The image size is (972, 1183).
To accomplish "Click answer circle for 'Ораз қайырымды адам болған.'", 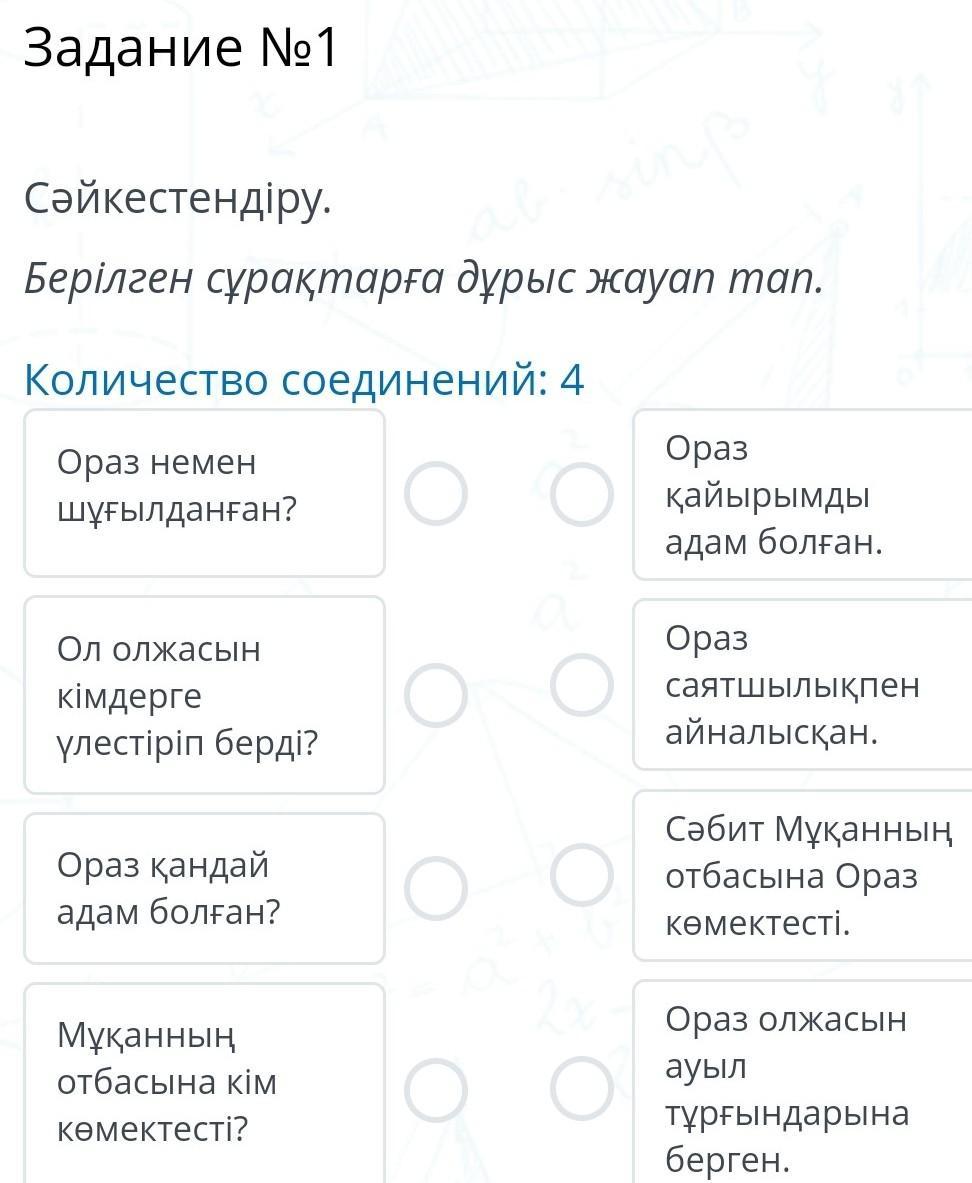I will (x=582, y=494).
